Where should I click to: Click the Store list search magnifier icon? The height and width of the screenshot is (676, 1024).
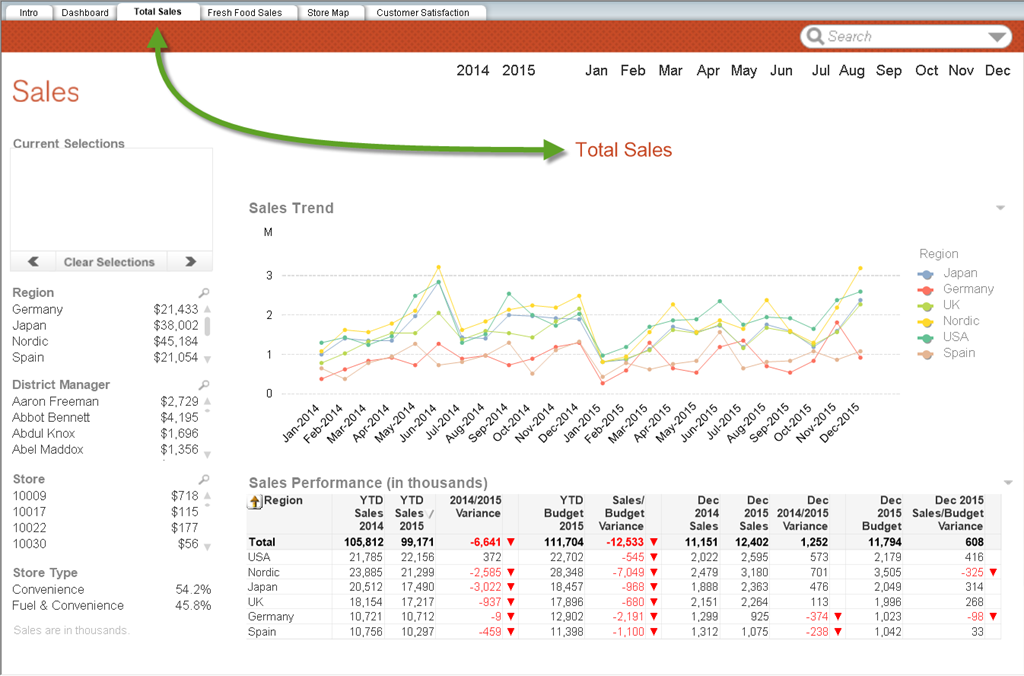click(204, 480)
